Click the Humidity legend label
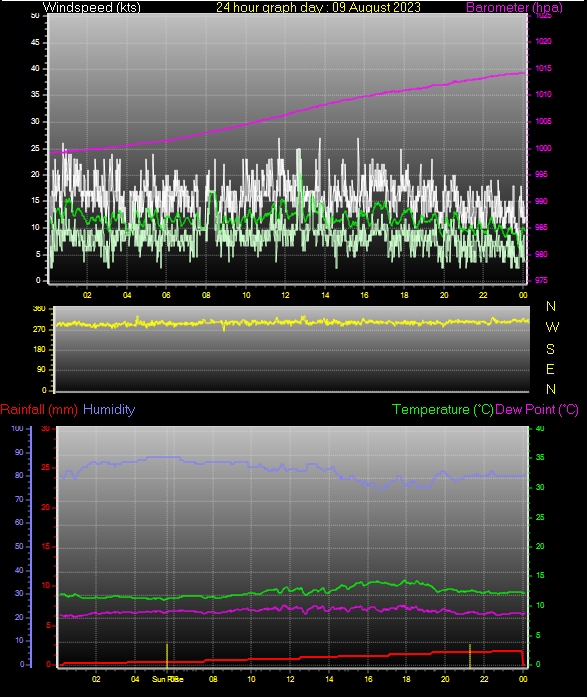587x697 pixels. tap(109, 409)
